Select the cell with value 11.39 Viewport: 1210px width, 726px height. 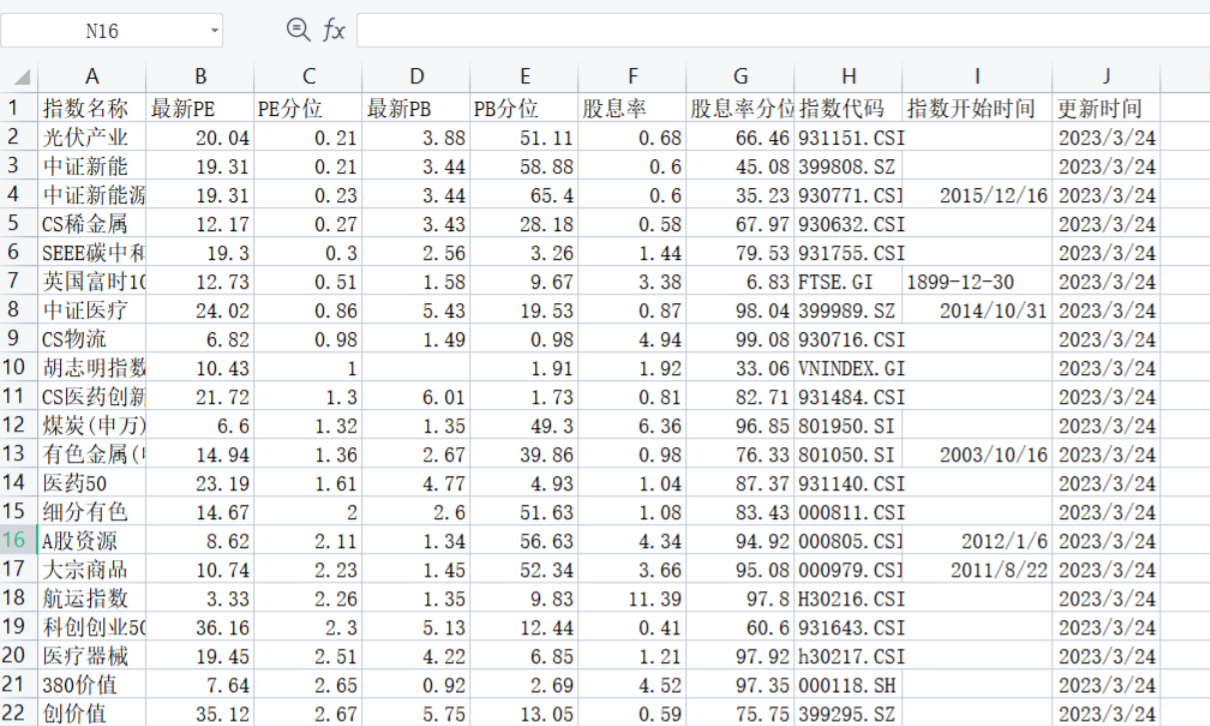coord(632,599)
